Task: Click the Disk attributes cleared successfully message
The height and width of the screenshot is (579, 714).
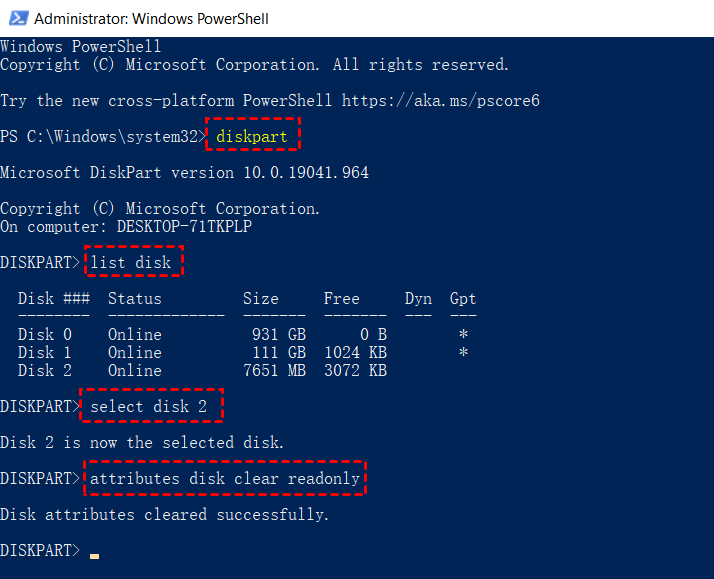Action: coord(164,515)
